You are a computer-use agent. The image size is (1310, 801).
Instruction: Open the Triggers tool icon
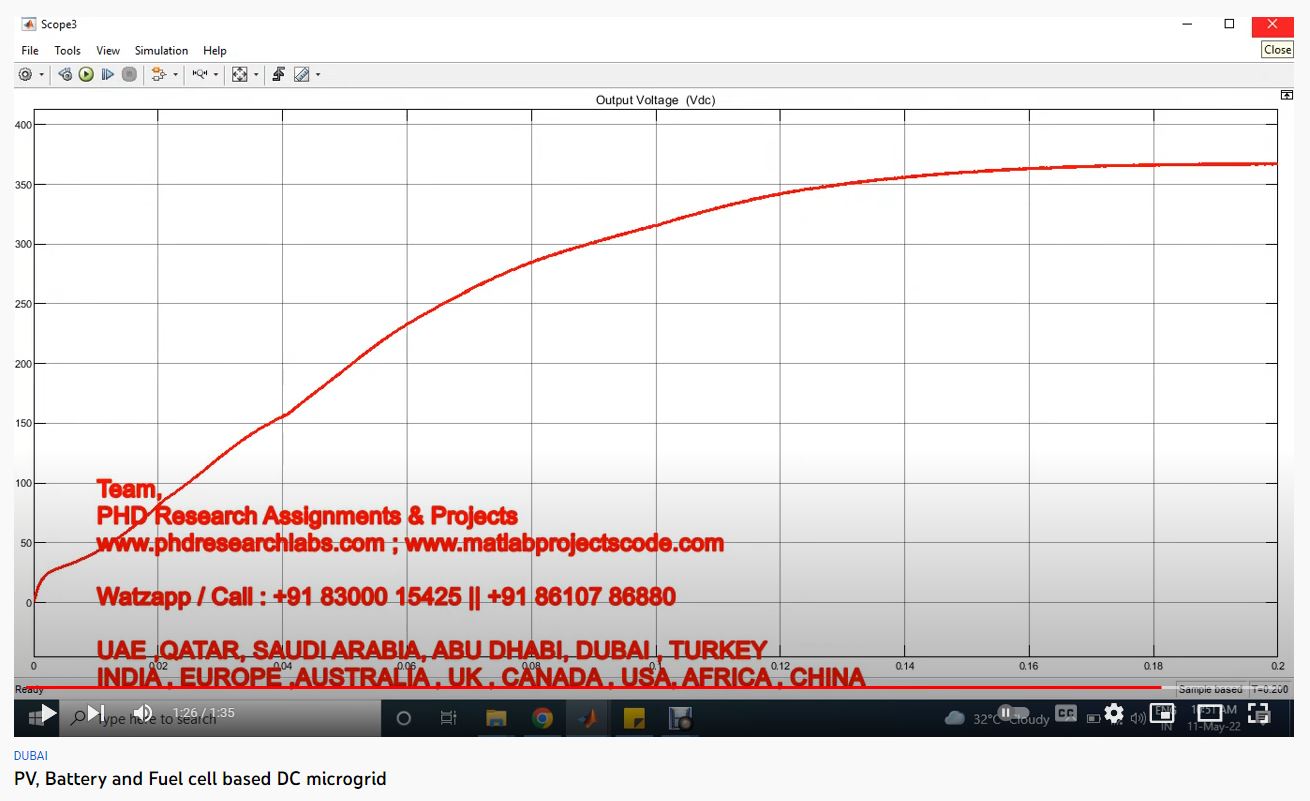click(279, 74)
